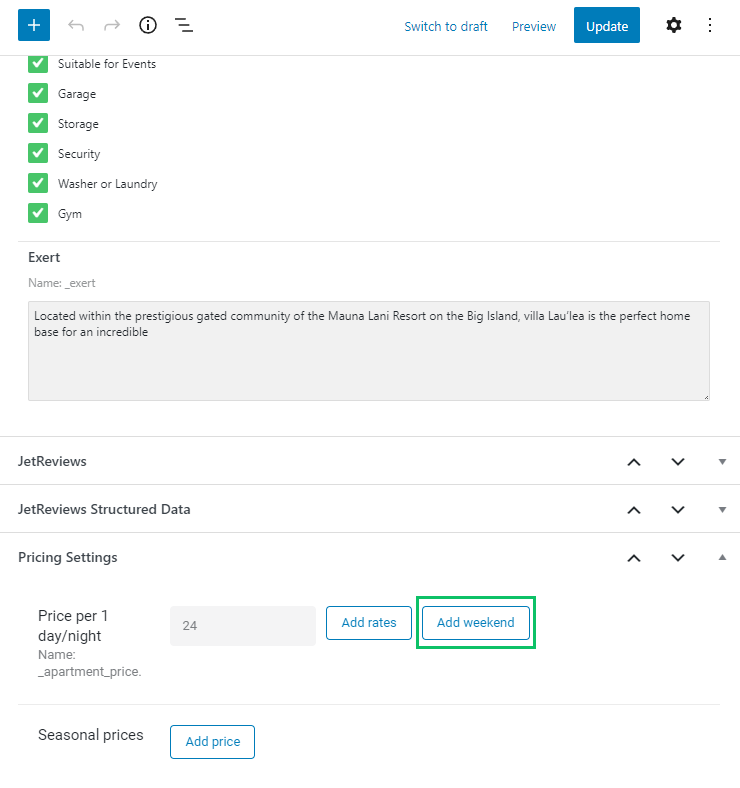Click the blue Add block plus button
The height and width of the screenshot is (788, 740).
[34, 25]
